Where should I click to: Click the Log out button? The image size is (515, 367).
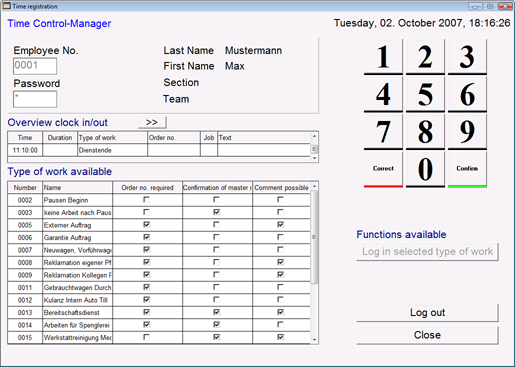tap(427, 313)
